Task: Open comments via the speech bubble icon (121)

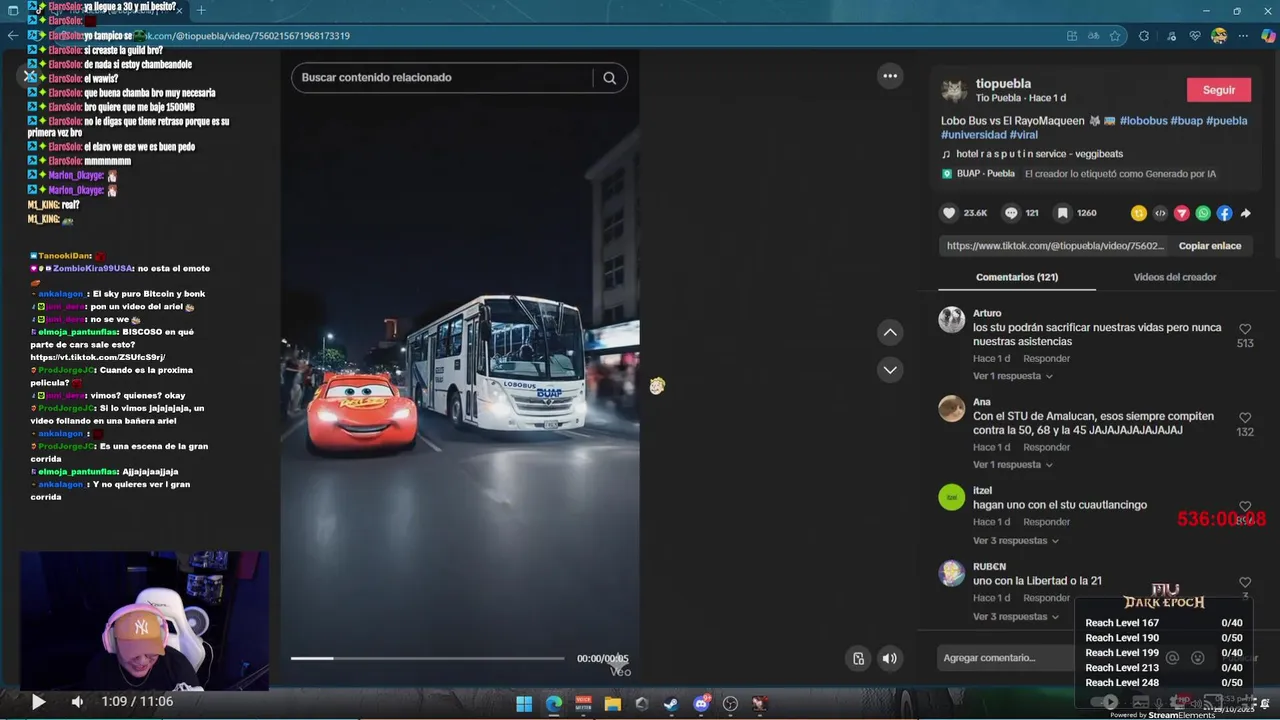Action: [1011, 213]
